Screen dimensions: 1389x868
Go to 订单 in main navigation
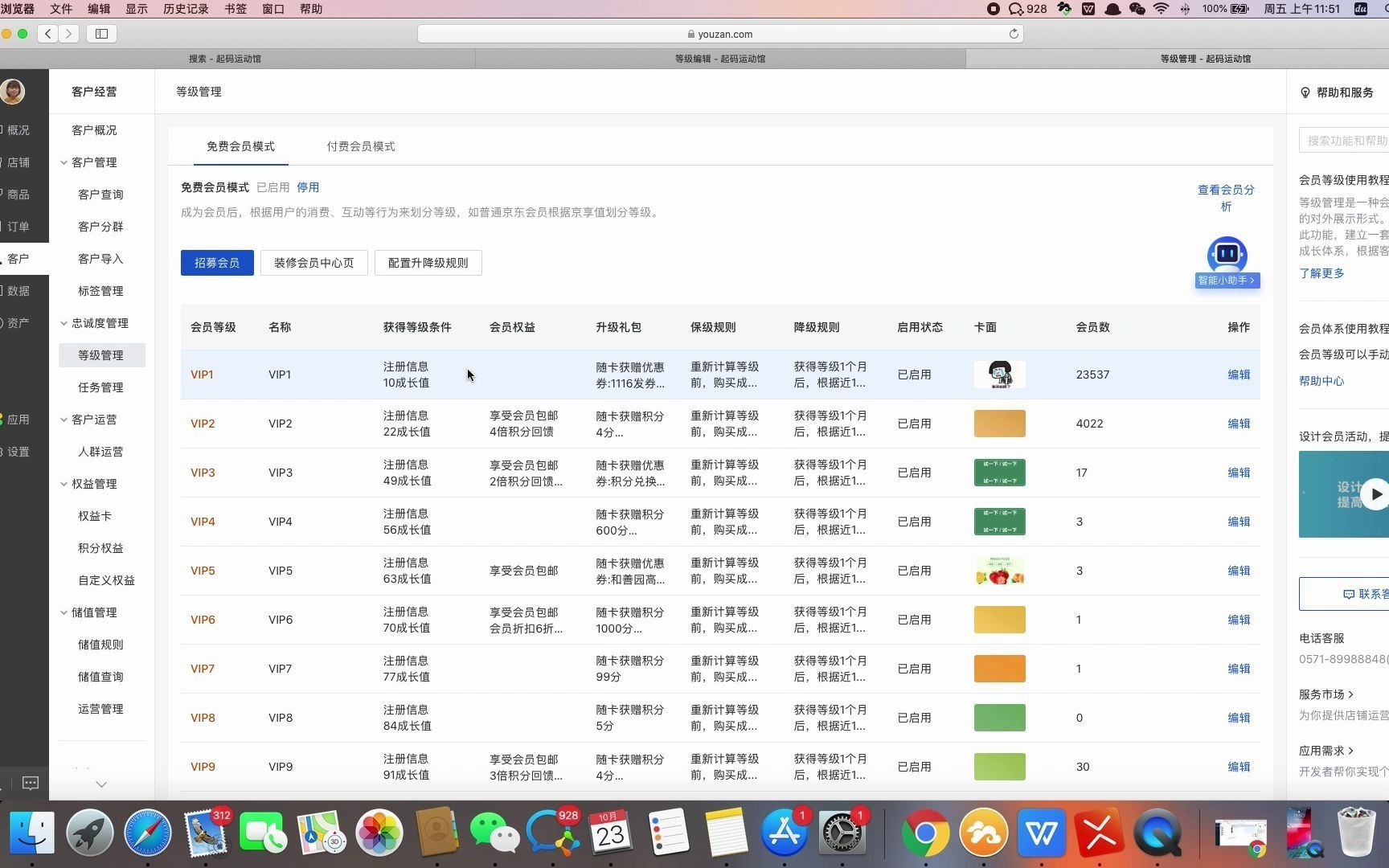(x=18, y=227)
